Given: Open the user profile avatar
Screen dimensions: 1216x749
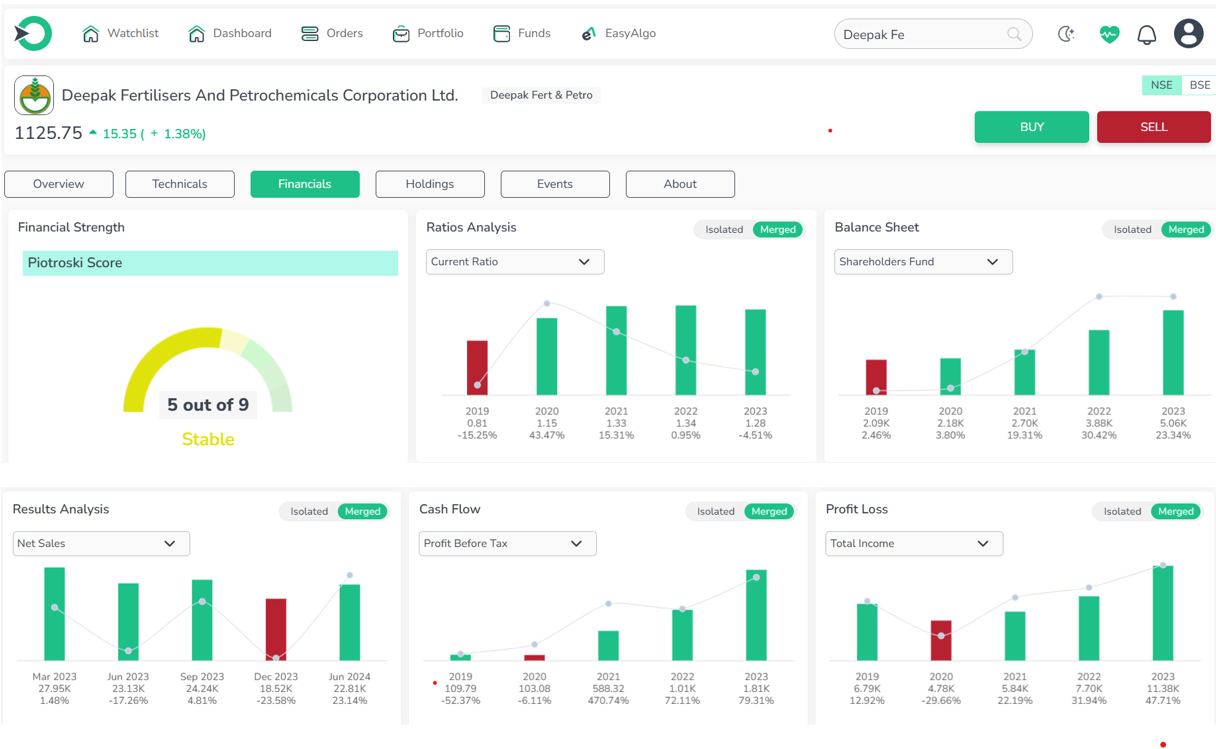Looking at the screenshot, I should pos(1189,34).
